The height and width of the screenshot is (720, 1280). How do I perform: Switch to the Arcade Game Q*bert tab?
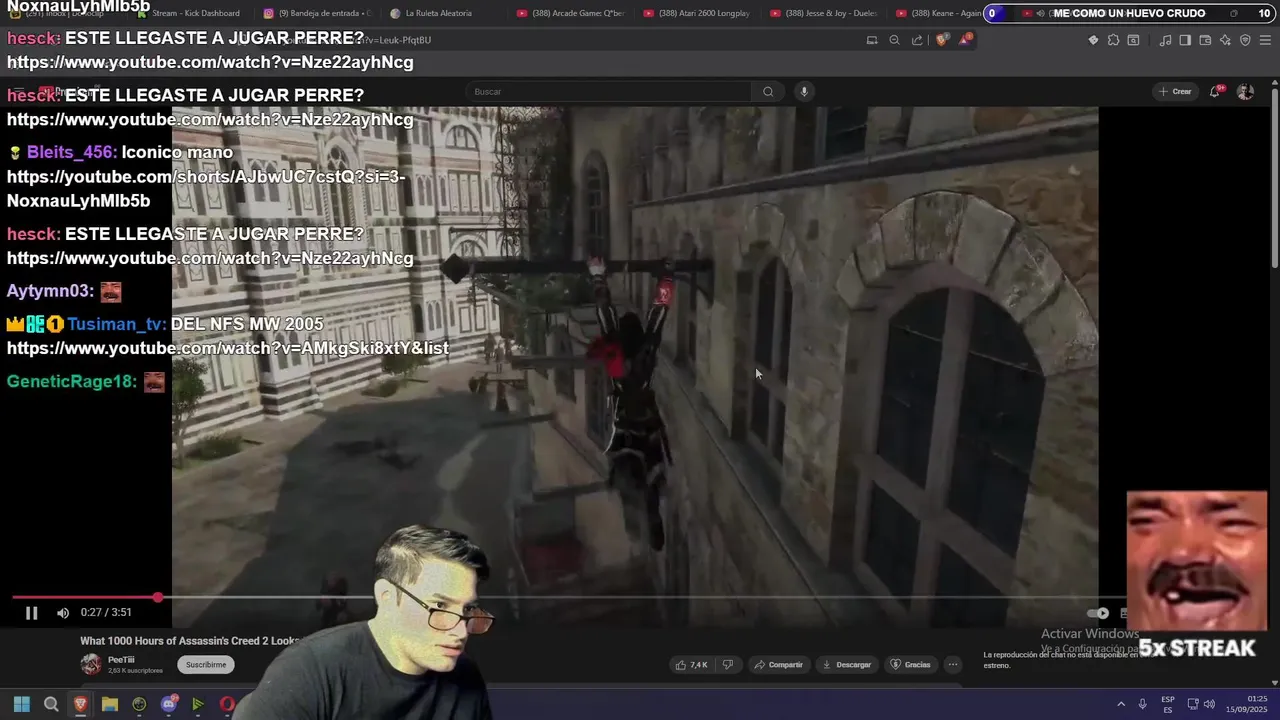[571, 13]
